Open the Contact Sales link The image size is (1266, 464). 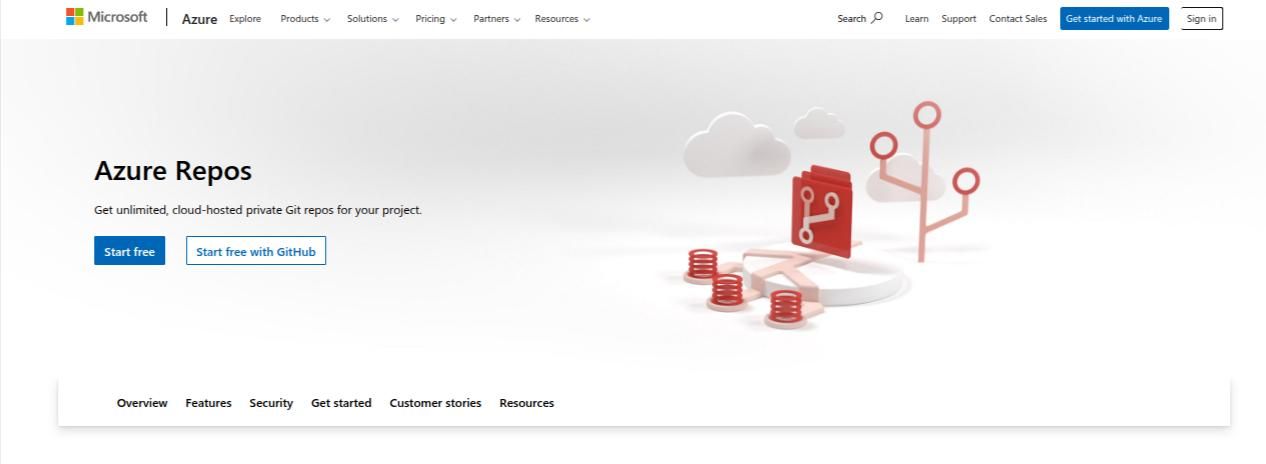click(x=1018, y=19)
